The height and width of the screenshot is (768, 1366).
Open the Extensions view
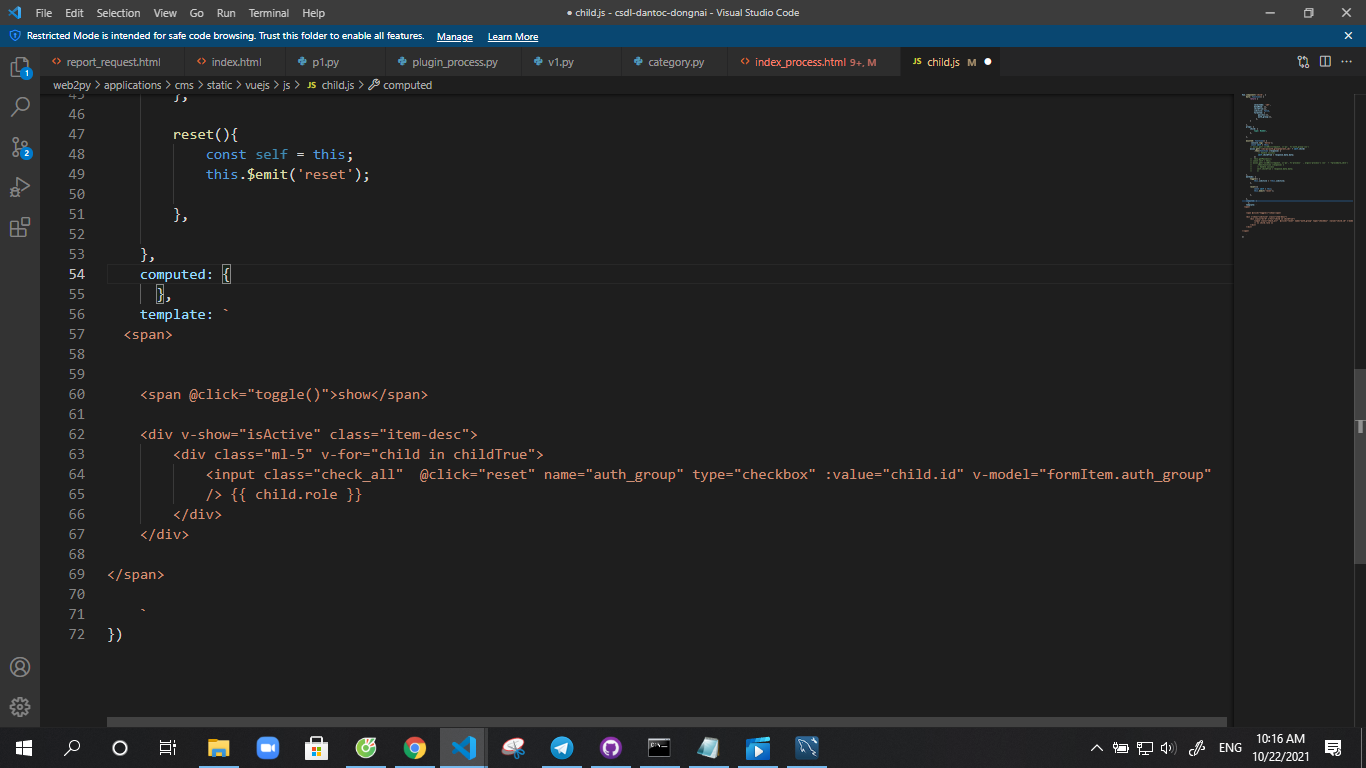pos(20,228)
